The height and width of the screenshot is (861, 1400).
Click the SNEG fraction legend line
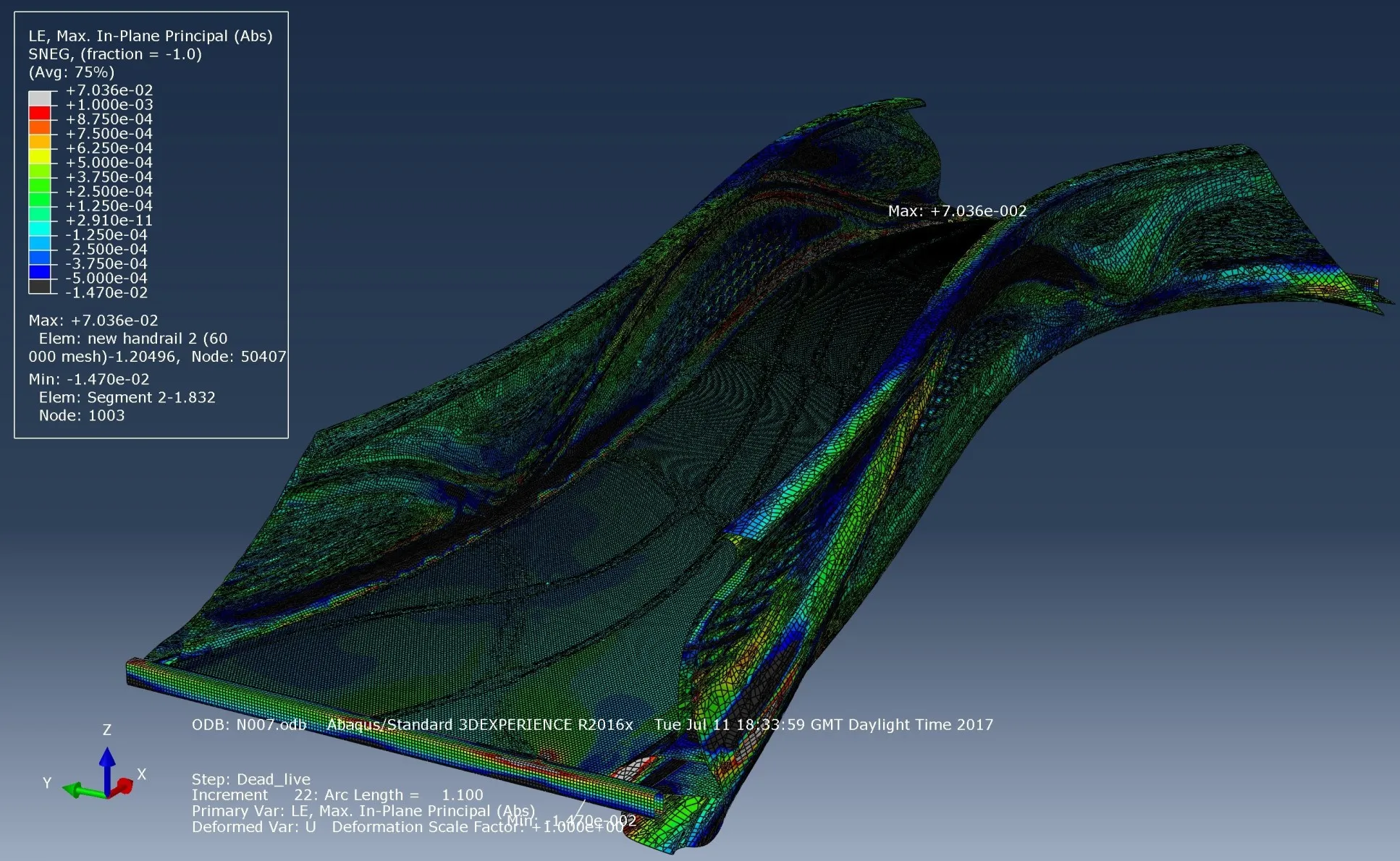[x=114, y=54]
